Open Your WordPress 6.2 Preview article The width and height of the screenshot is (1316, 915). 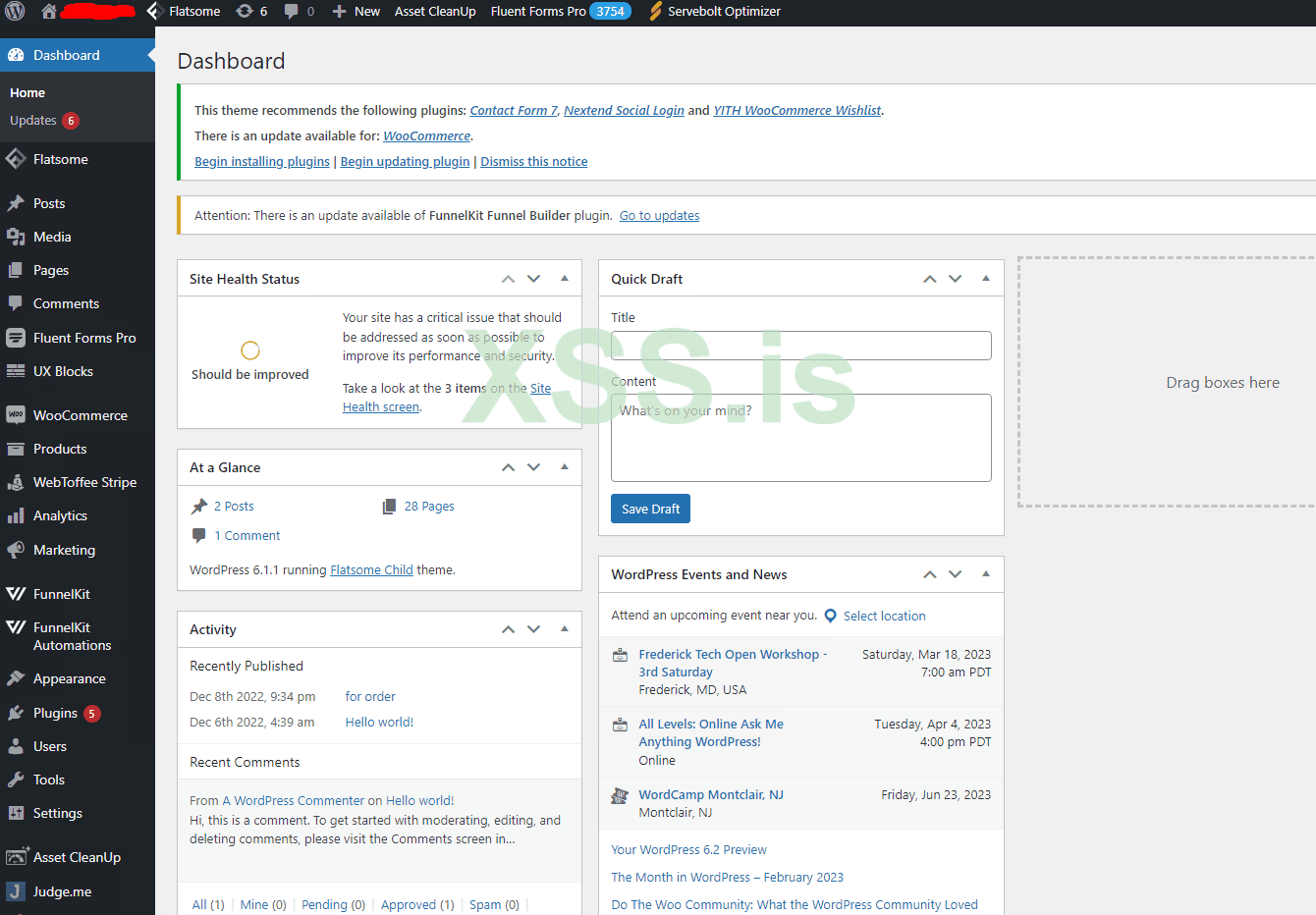[688, 850]
